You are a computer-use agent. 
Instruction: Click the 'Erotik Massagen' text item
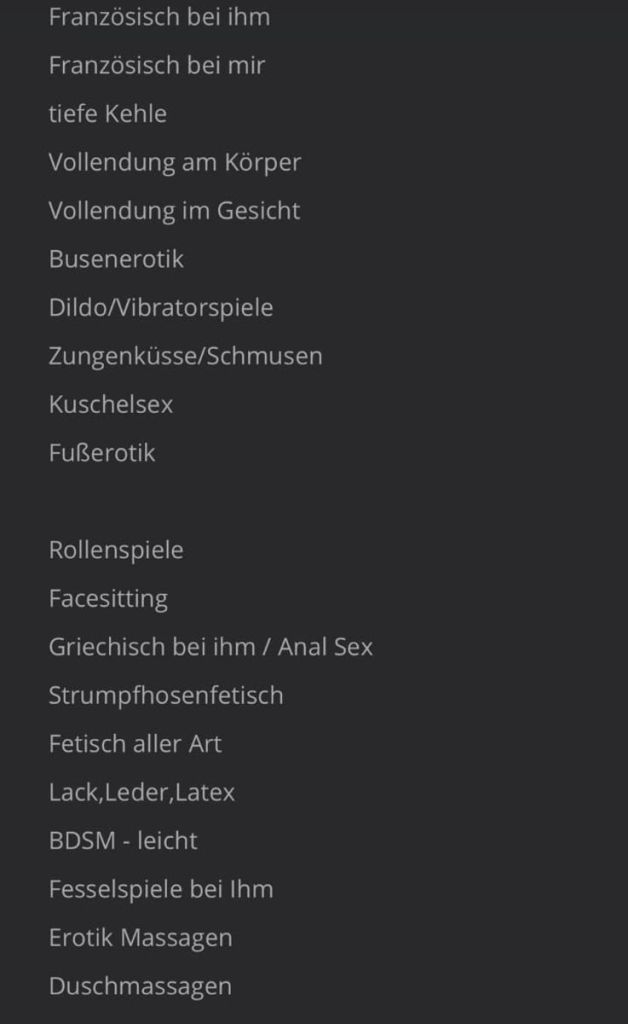pyautogui.click(x=140, y=938)
